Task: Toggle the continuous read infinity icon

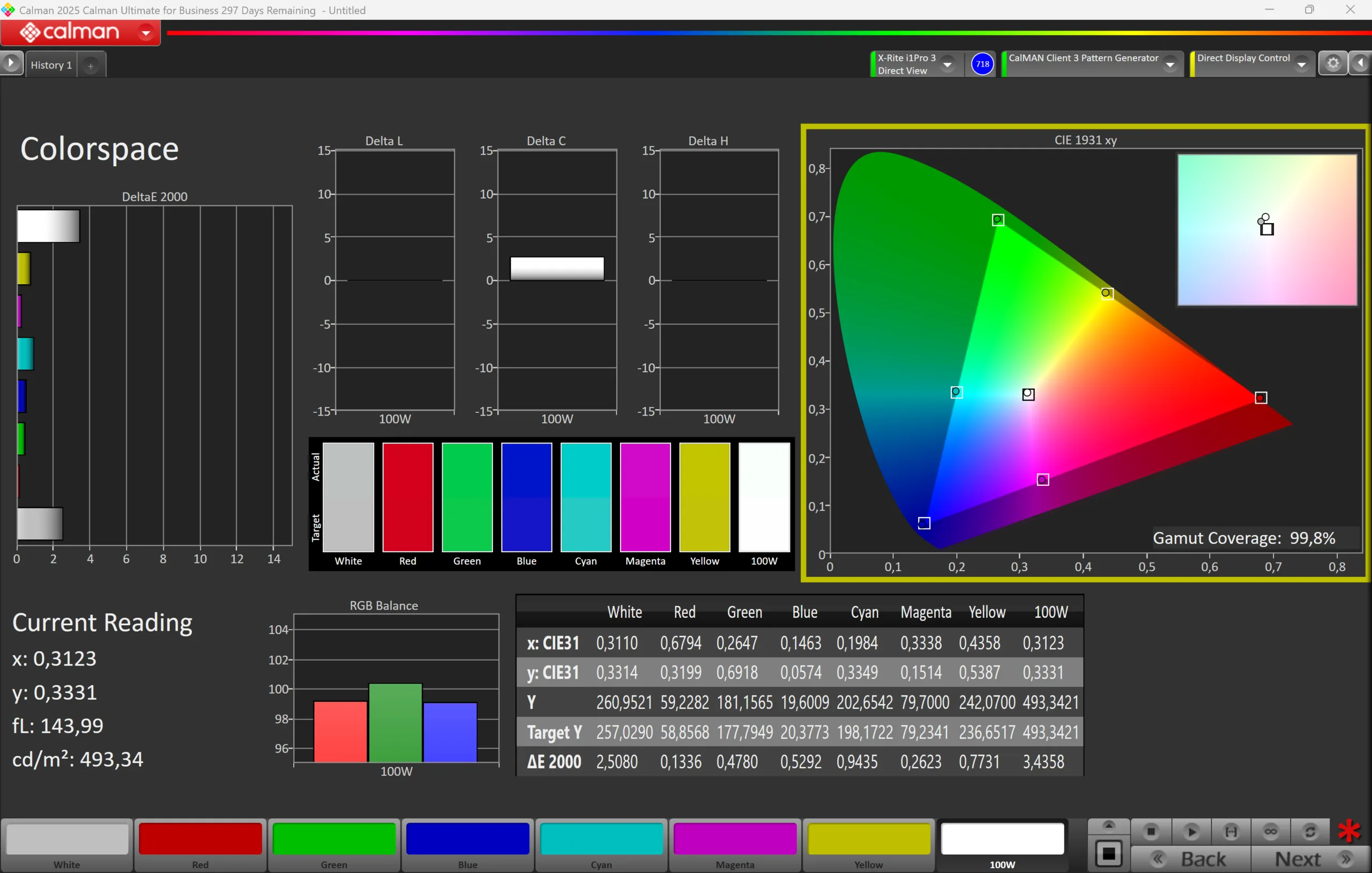Action: click(1270, 831)
